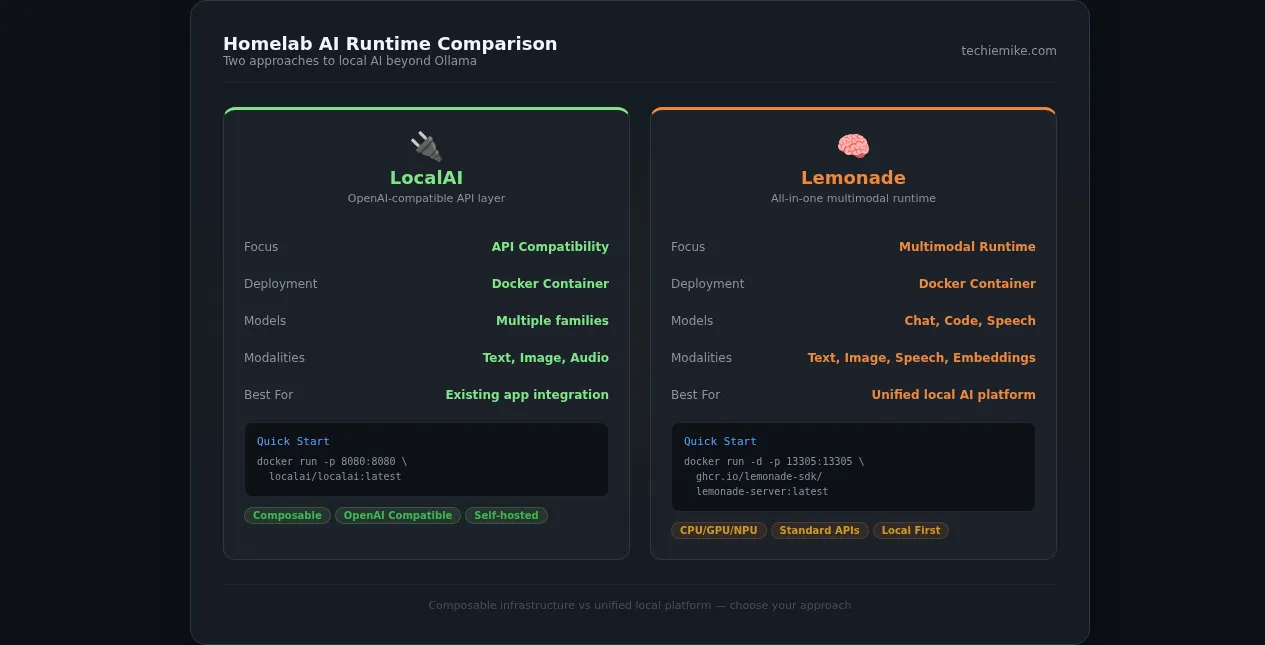Click 'lemonade-server:latest' line
The height and width of the screenshot is (645, 1265).
click(762, 492)
